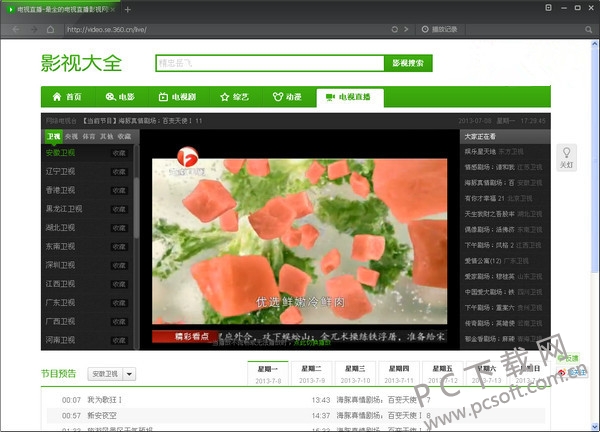Open 天生我财之吾股丰 in the watching list
This screenshot has height=432, width=600.
(x=489, y=214)
